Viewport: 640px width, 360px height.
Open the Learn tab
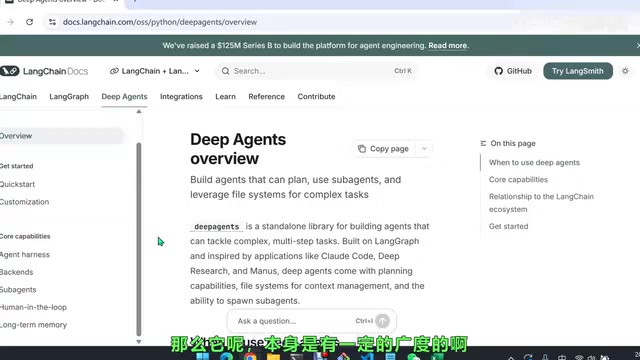point(225,97)
